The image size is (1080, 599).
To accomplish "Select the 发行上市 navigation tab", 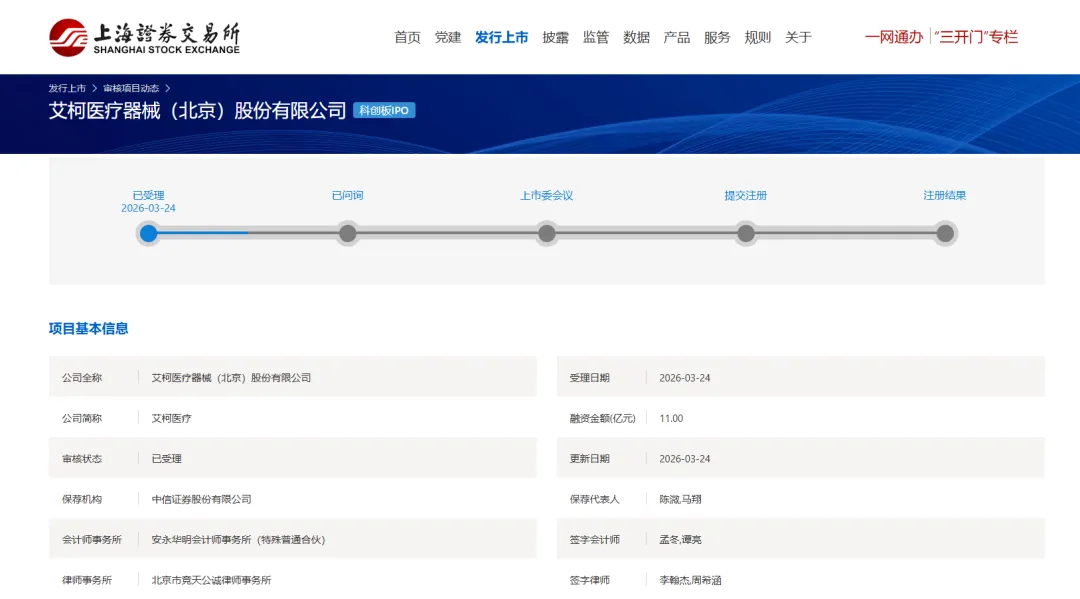I will [501, 37].
